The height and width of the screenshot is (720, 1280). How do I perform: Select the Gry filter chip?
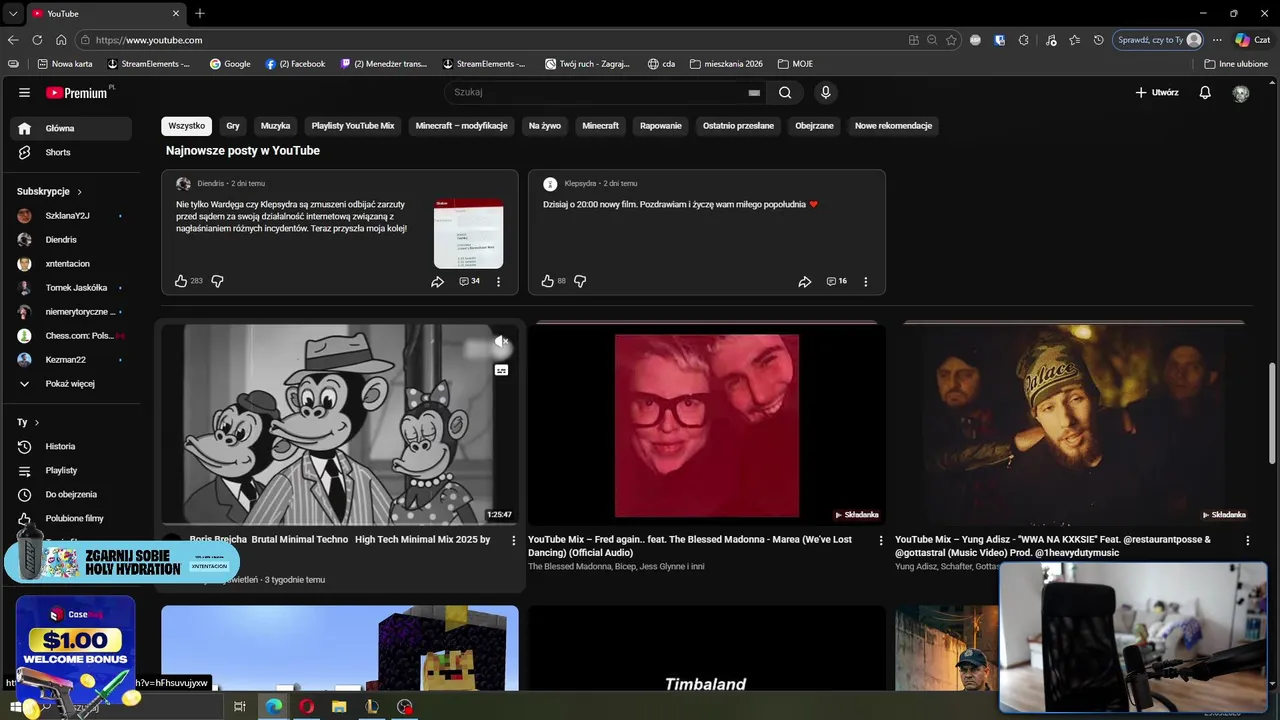coord(233,126)
